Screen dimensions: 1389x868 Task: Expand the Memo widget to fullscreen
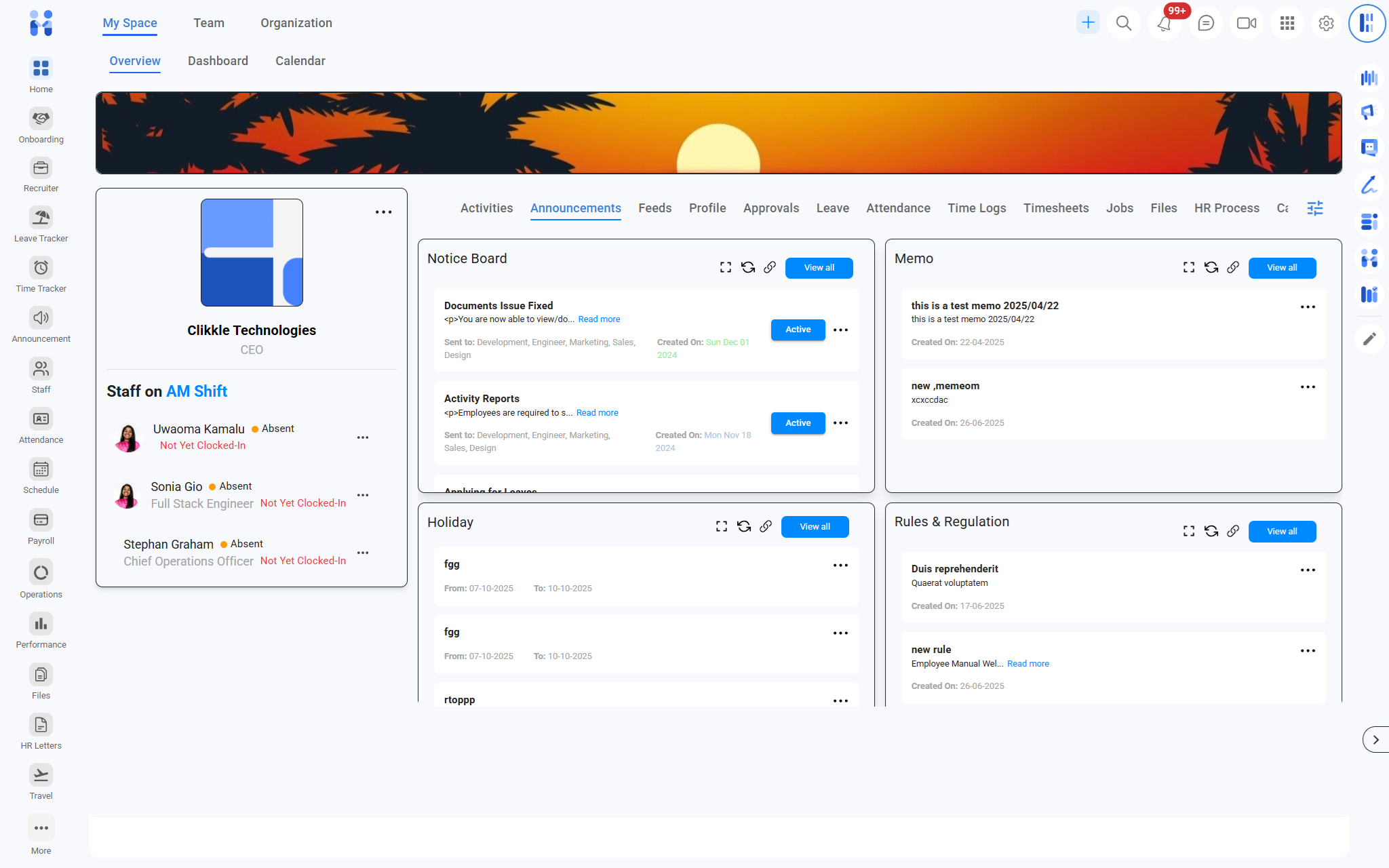pos(1188,267)
